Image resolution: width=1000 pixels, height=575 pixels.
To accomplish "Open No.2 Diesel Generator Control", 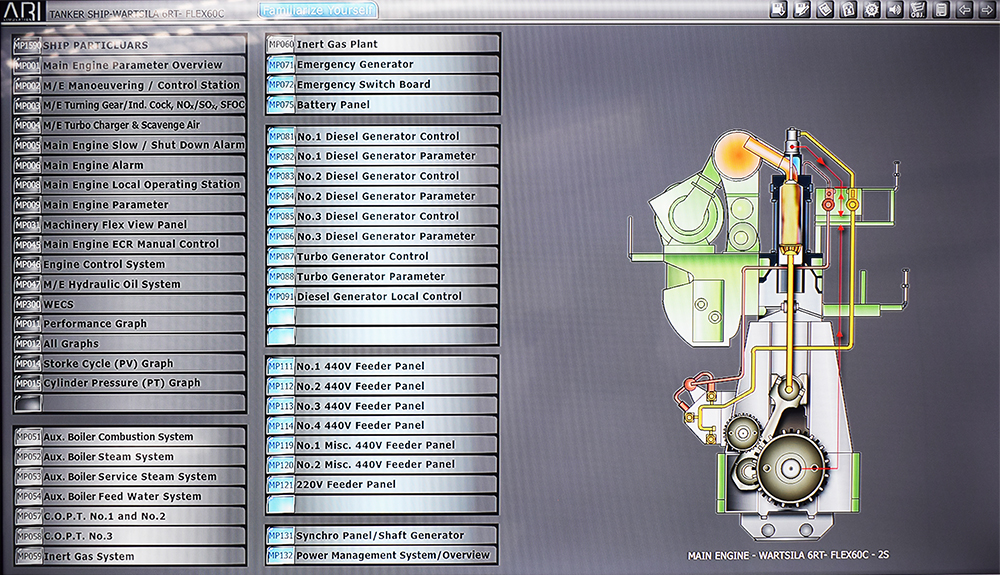I will tap(383, 176).
